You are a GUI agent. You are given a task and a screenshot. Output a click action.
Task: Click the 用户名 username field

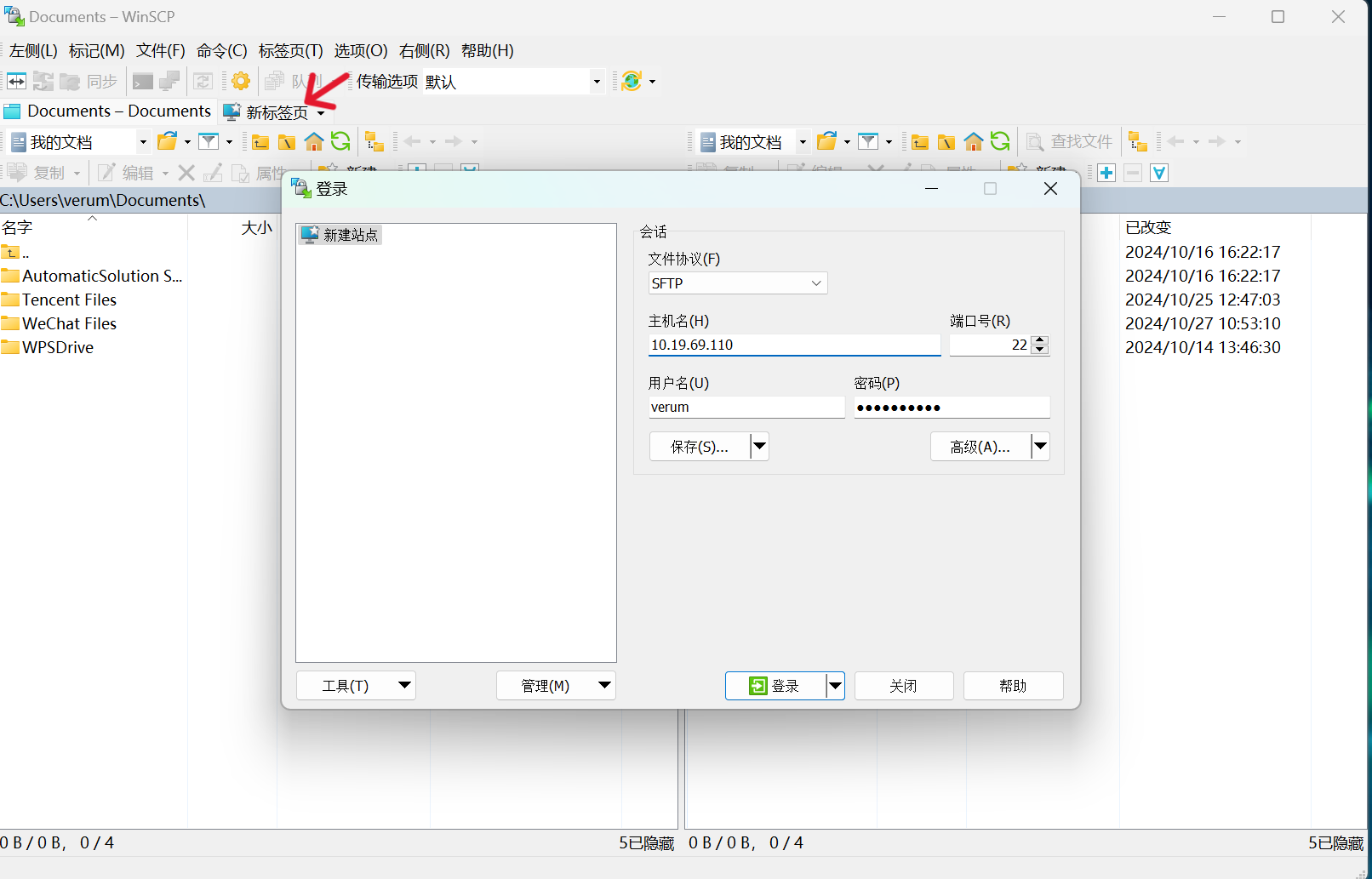coord(746,407)
